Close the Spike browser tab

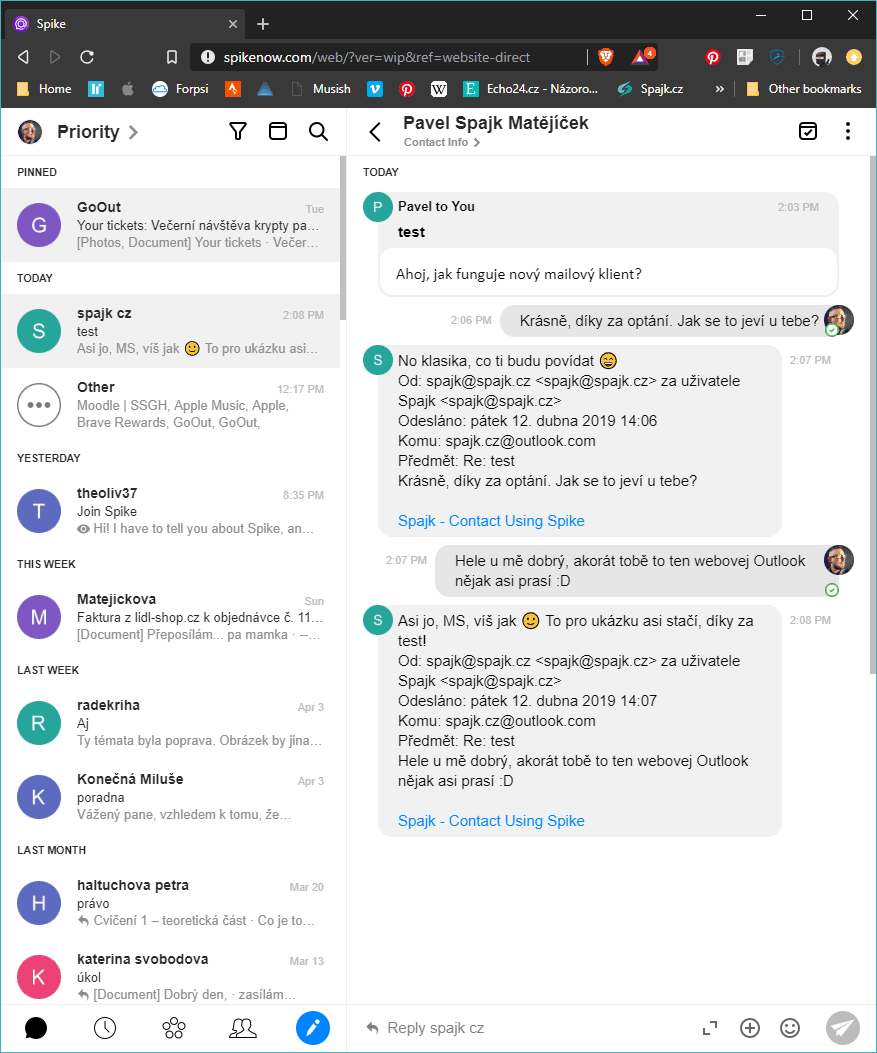pyautogui.click(x=232, y=24)
